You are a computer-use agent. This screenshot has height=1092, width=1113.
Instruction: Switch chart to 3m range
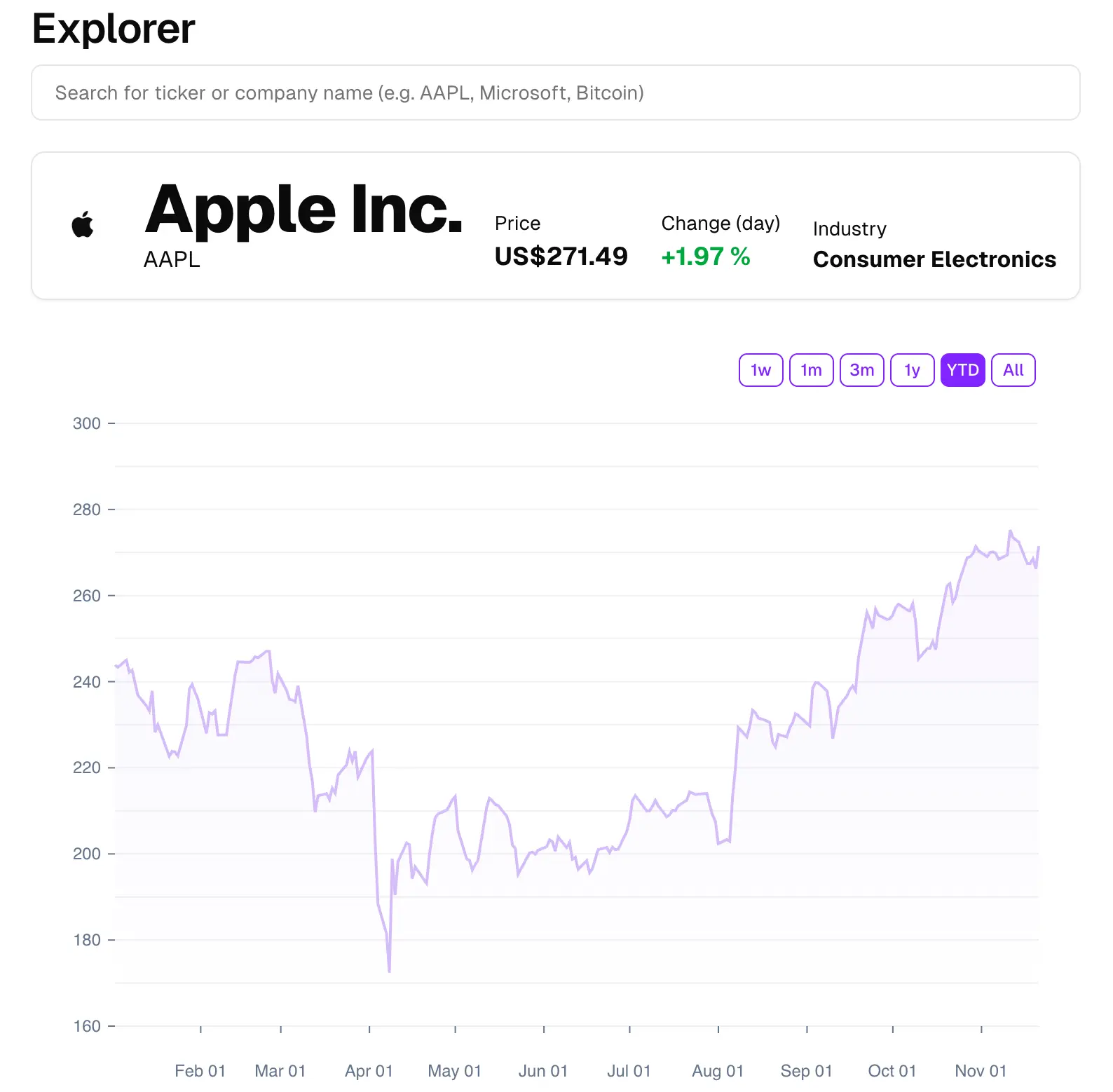pos(861,370)
